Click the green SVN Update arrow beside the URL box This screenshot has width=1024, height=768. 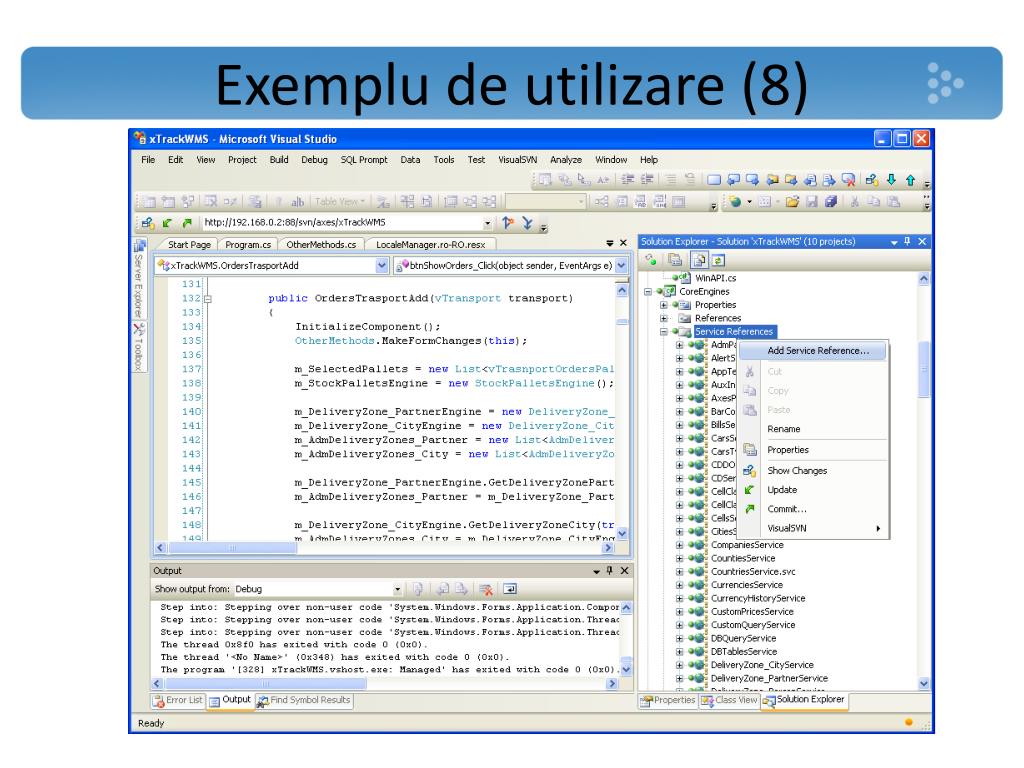tap(167, 223)
